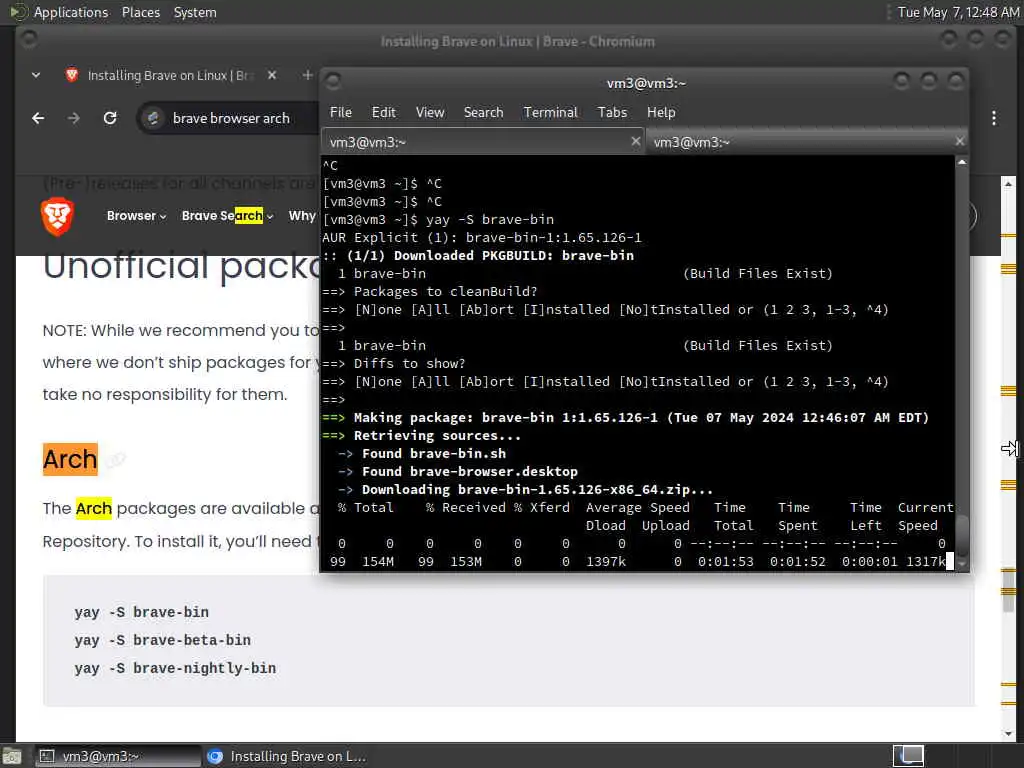This screenshot has height=768, width=1024.
Task: Click the 'yay -S brave-beta-bin' code line
Action: click(163, 641)
